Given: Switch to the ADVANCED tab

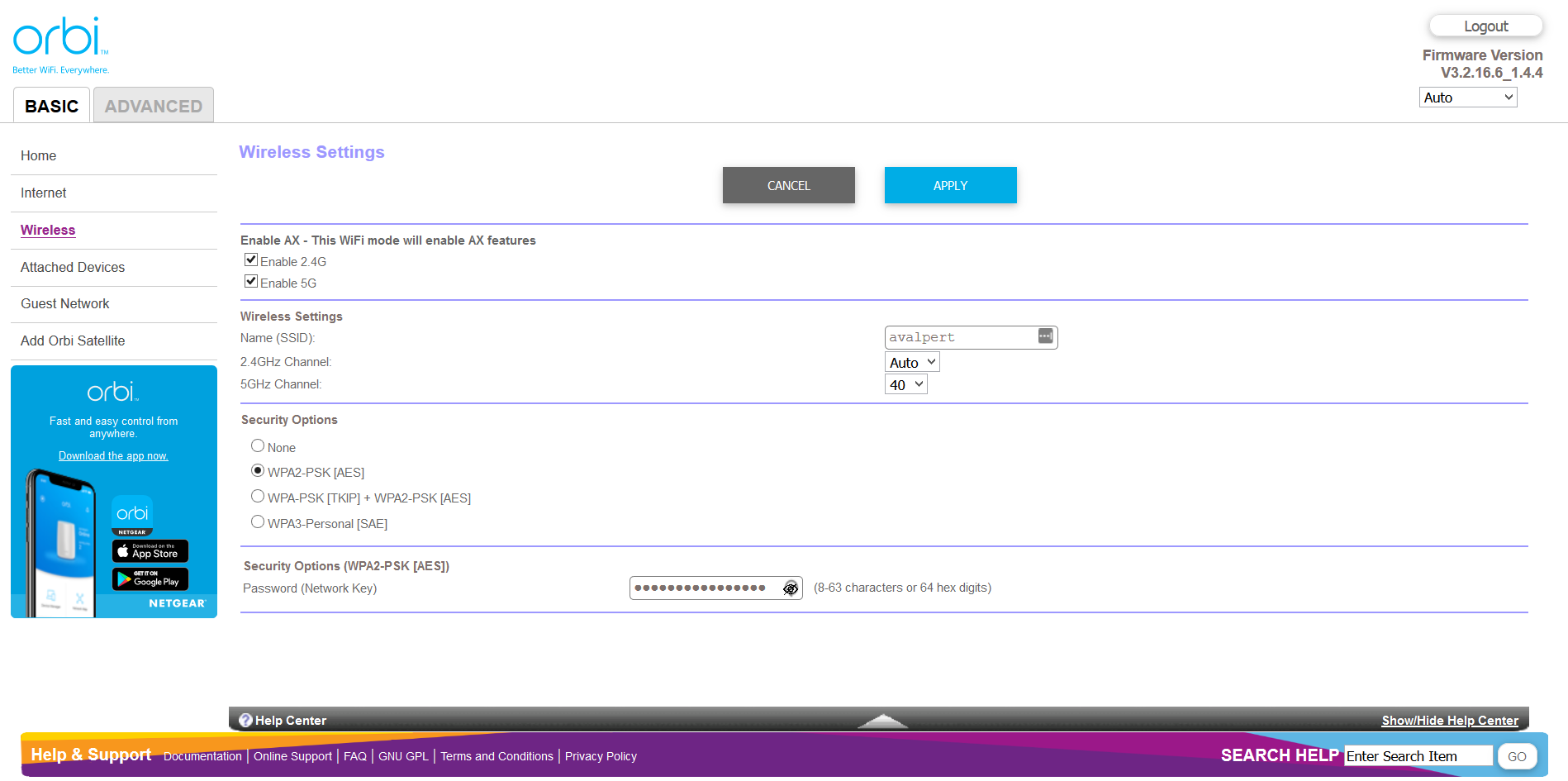Looking at the screenshot, I should click(x=154, y=106).
